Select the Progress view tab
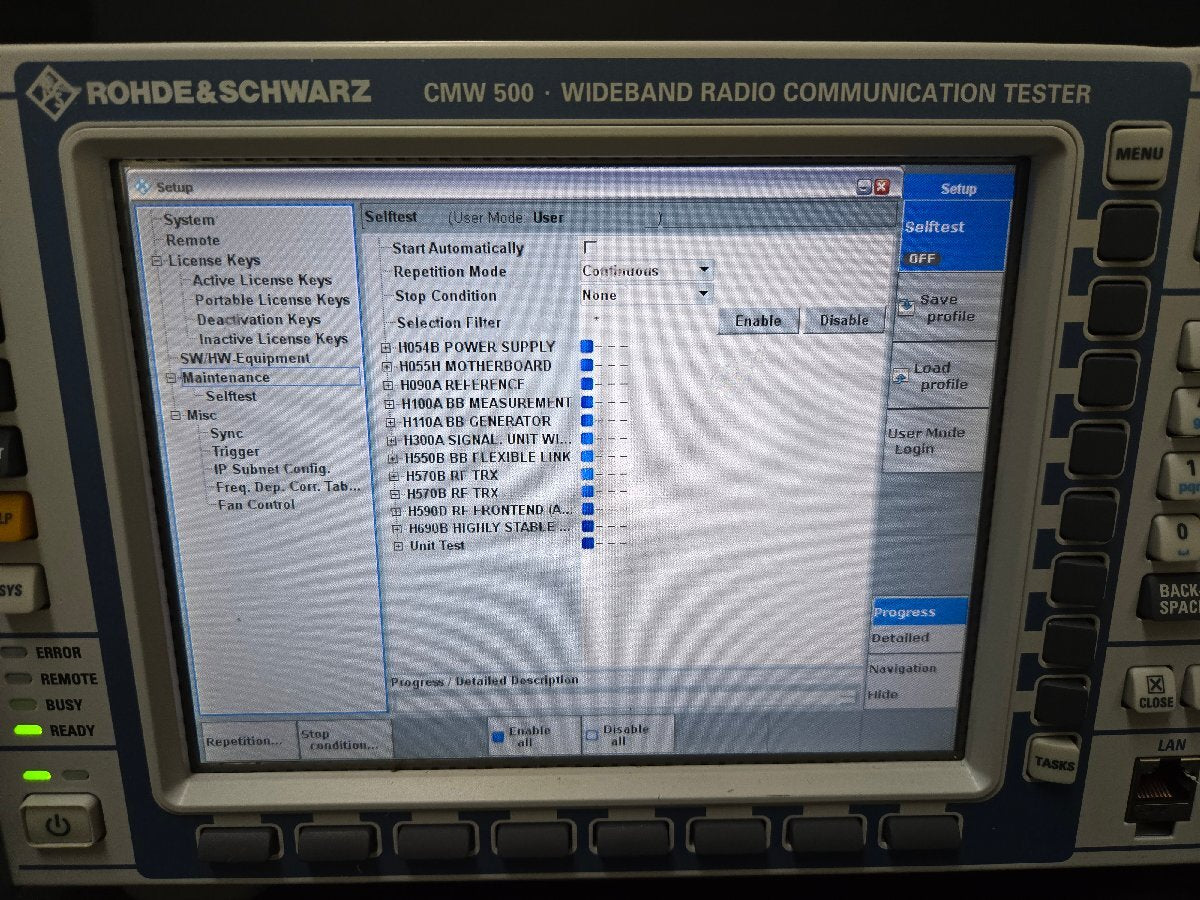 coord(918,612)
